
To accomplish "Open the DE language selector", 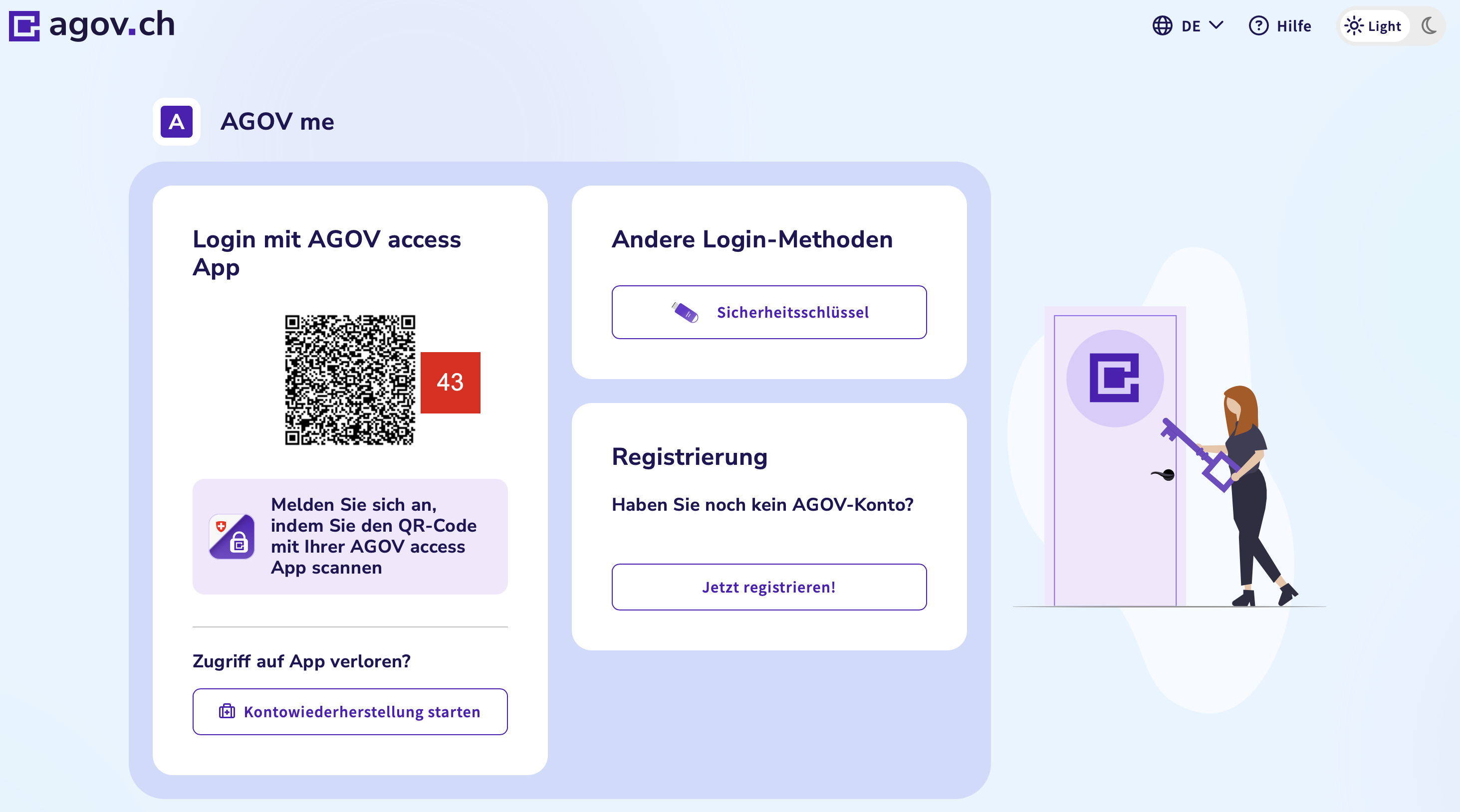I will coord(1190,26).
